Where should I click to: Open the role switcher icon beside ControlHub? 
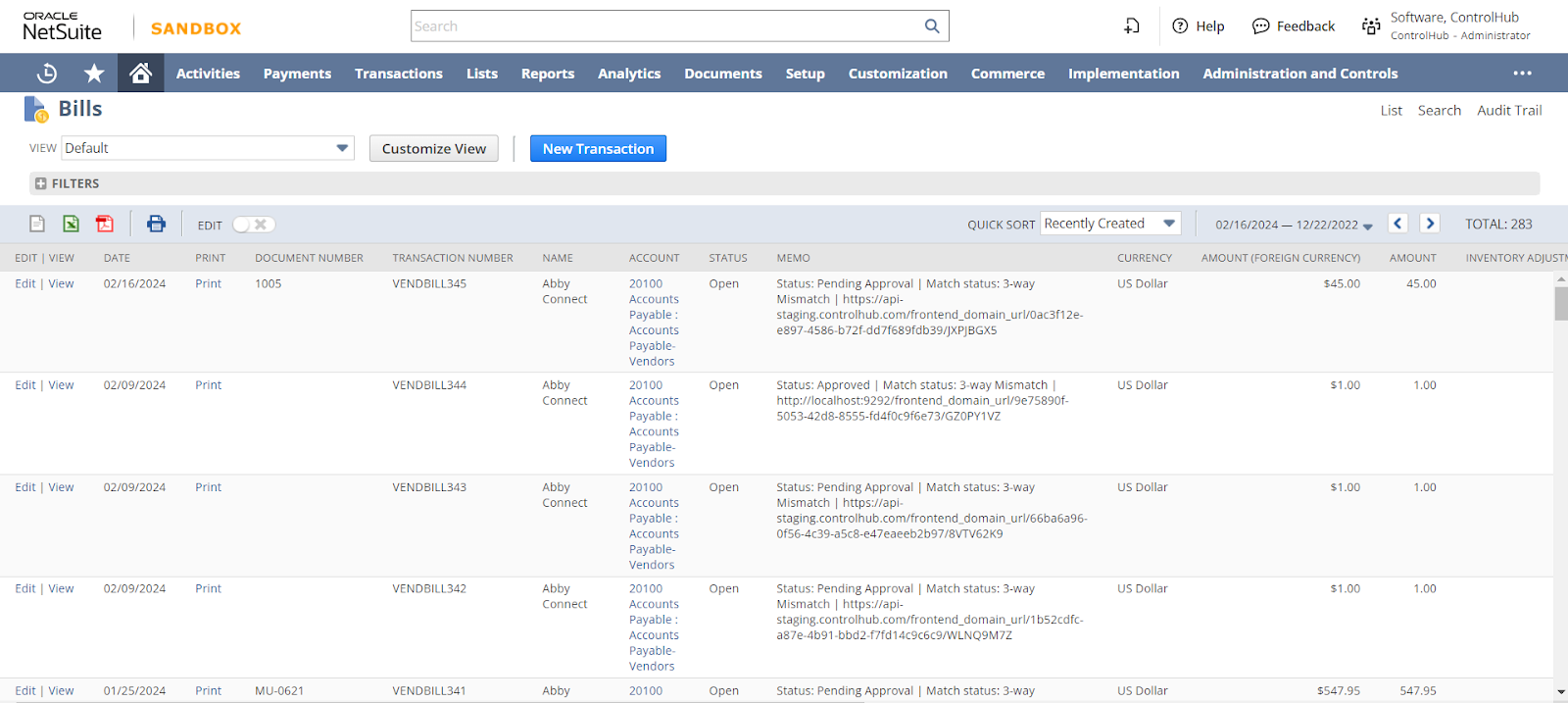pos(1371,26)
